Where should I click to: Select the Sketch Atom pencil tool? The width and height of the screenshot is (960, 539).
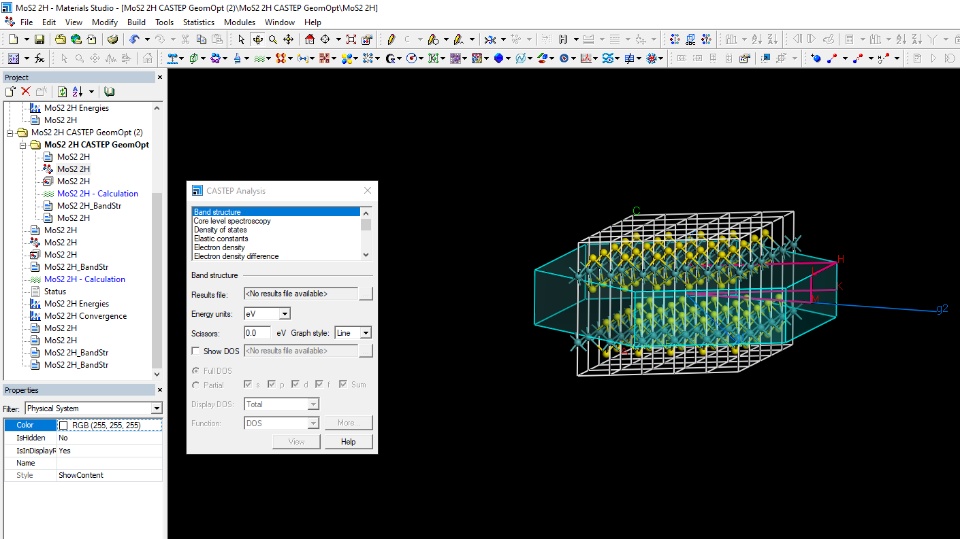391,40
